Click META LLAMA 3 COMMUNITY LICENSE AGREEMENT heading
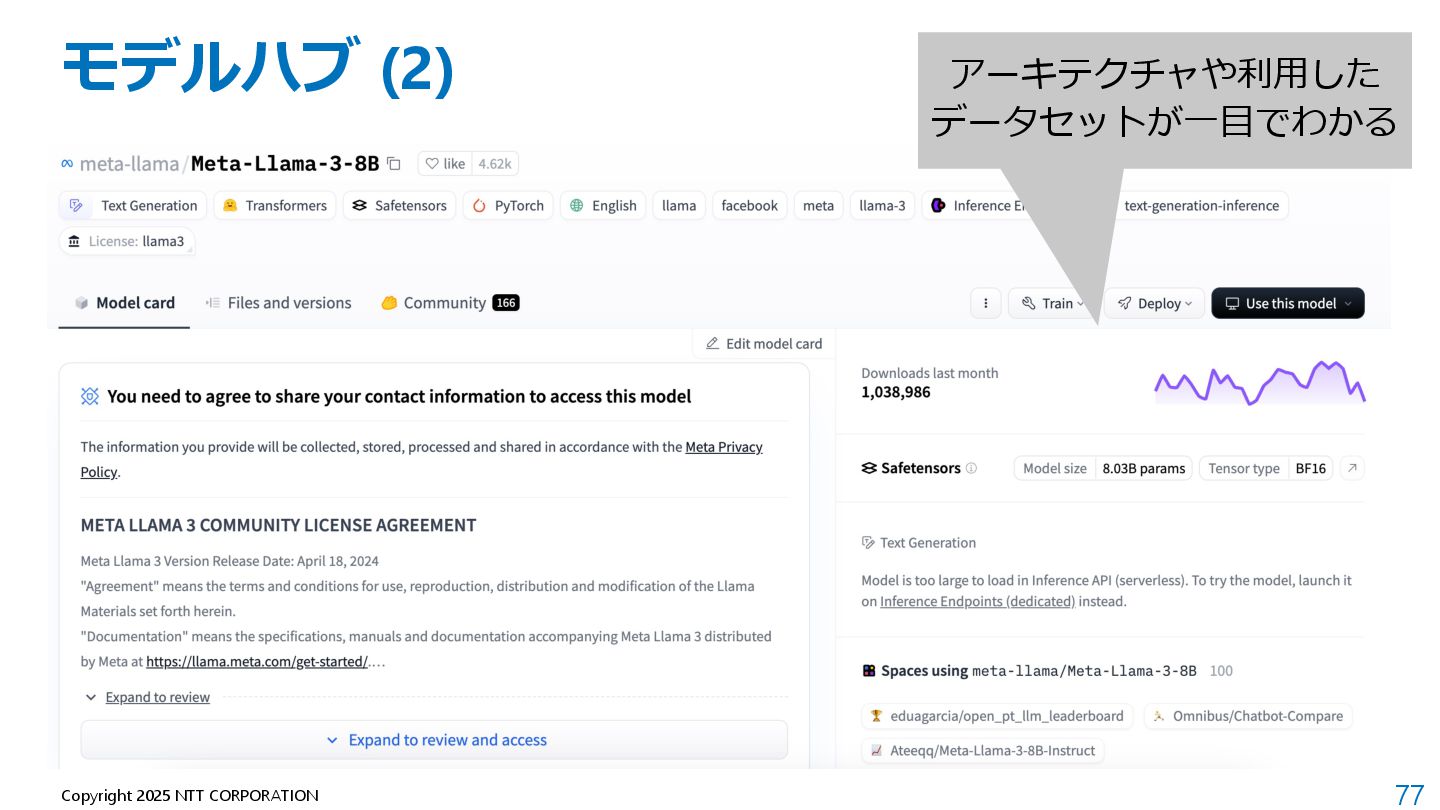 pyautogui.click(x=278, y=525)
